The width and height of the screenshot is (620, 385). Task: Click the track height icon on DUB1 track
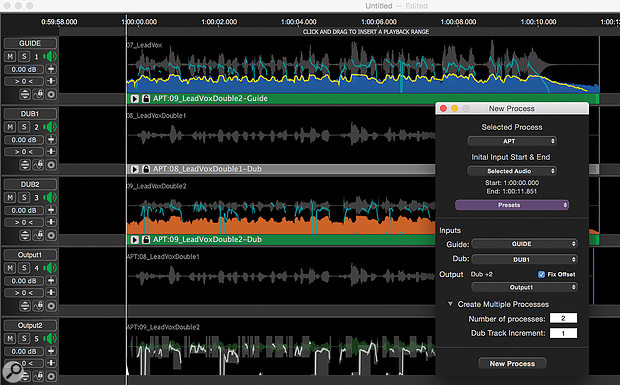[x=25, y=165]
